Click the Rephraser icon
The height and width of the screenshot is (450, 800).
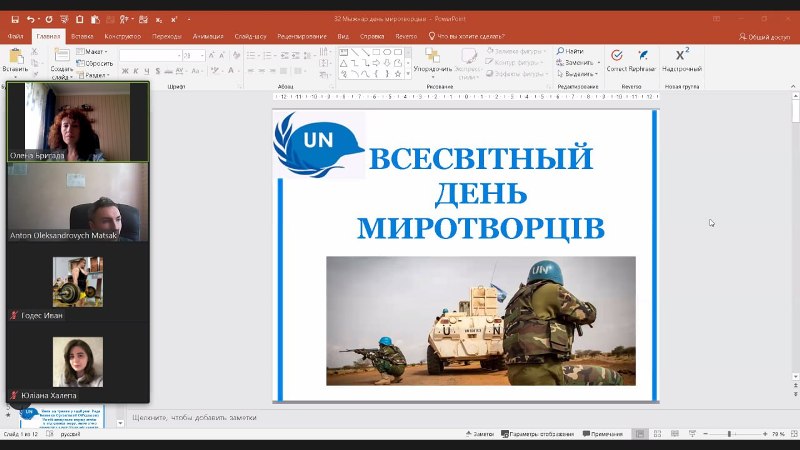[x=644, y=56]
